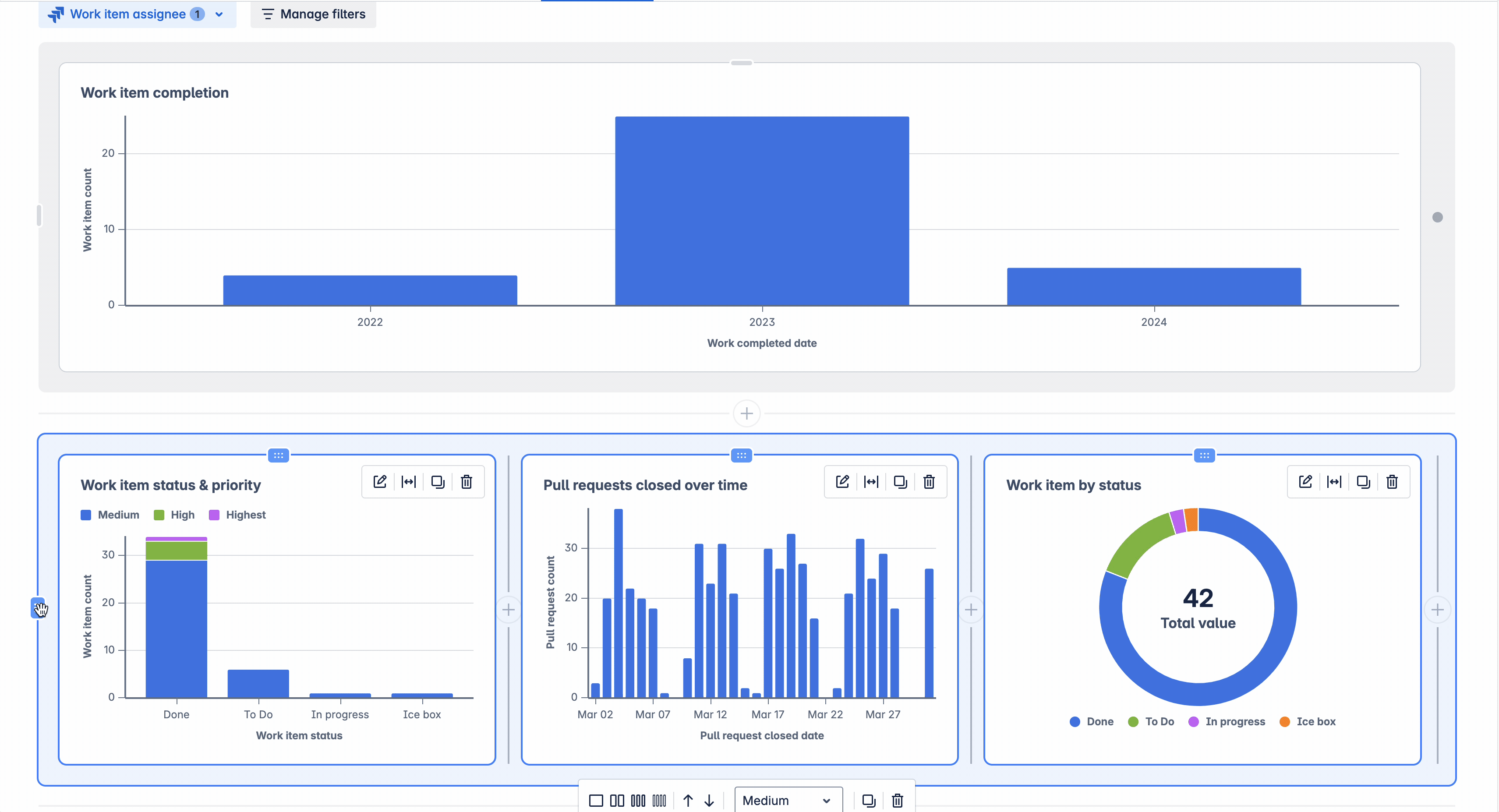Open the Medium row height dropdown

[788, 800]
